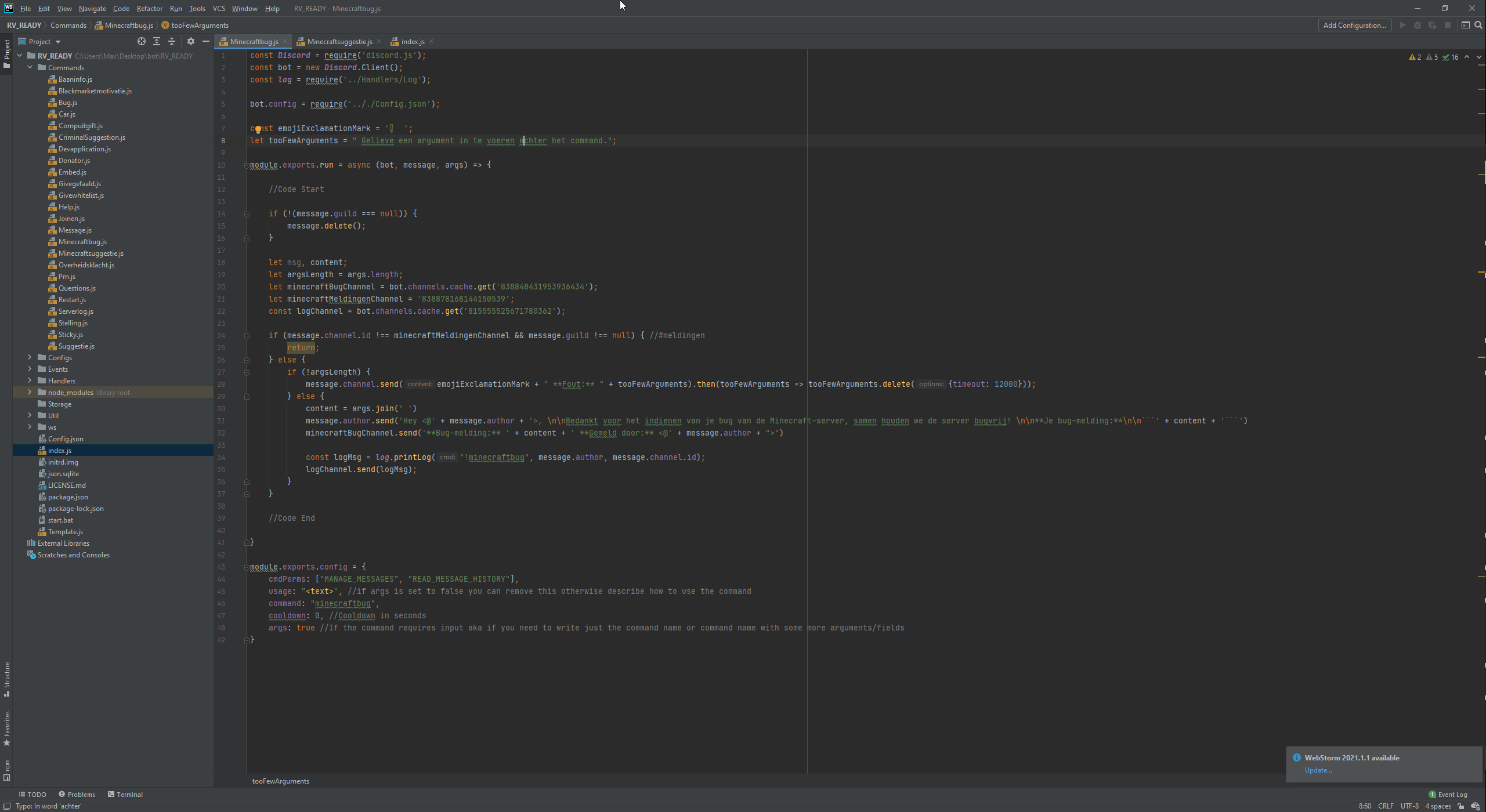Click Expand All icon in Project panel

pos(157,41)
